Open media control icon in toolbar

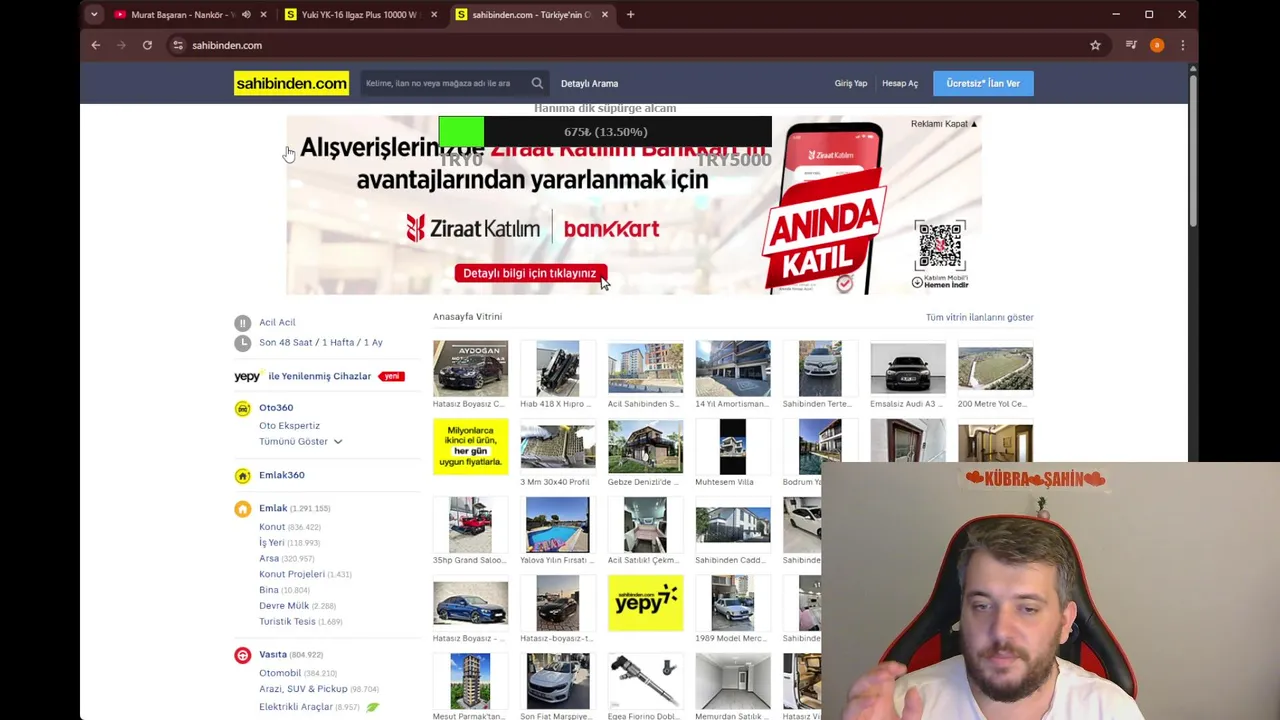click(x=1131, y=45)
